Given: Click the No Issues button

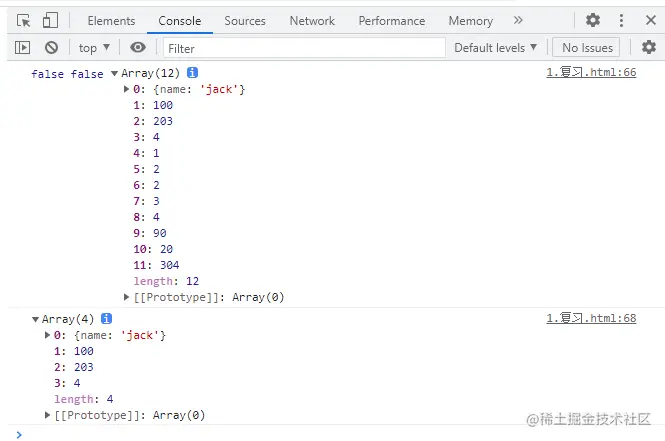Looking at the screenshot, I should [587, 47].
